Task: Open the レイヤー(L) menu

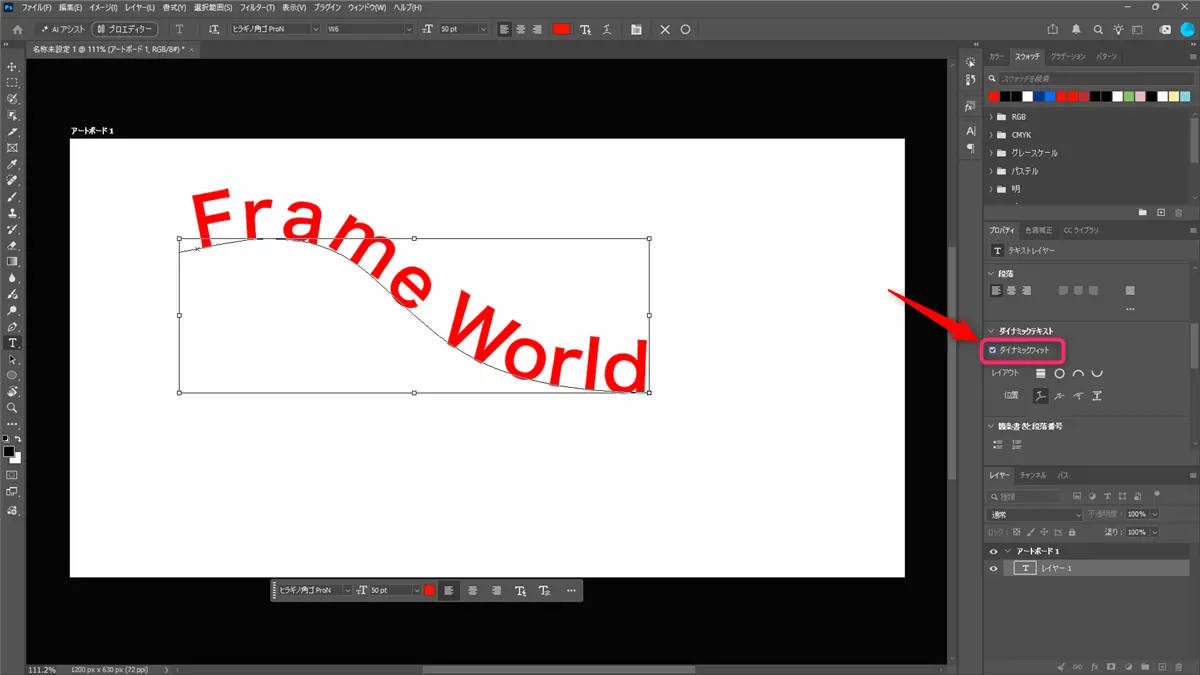Action: point(140,7)
